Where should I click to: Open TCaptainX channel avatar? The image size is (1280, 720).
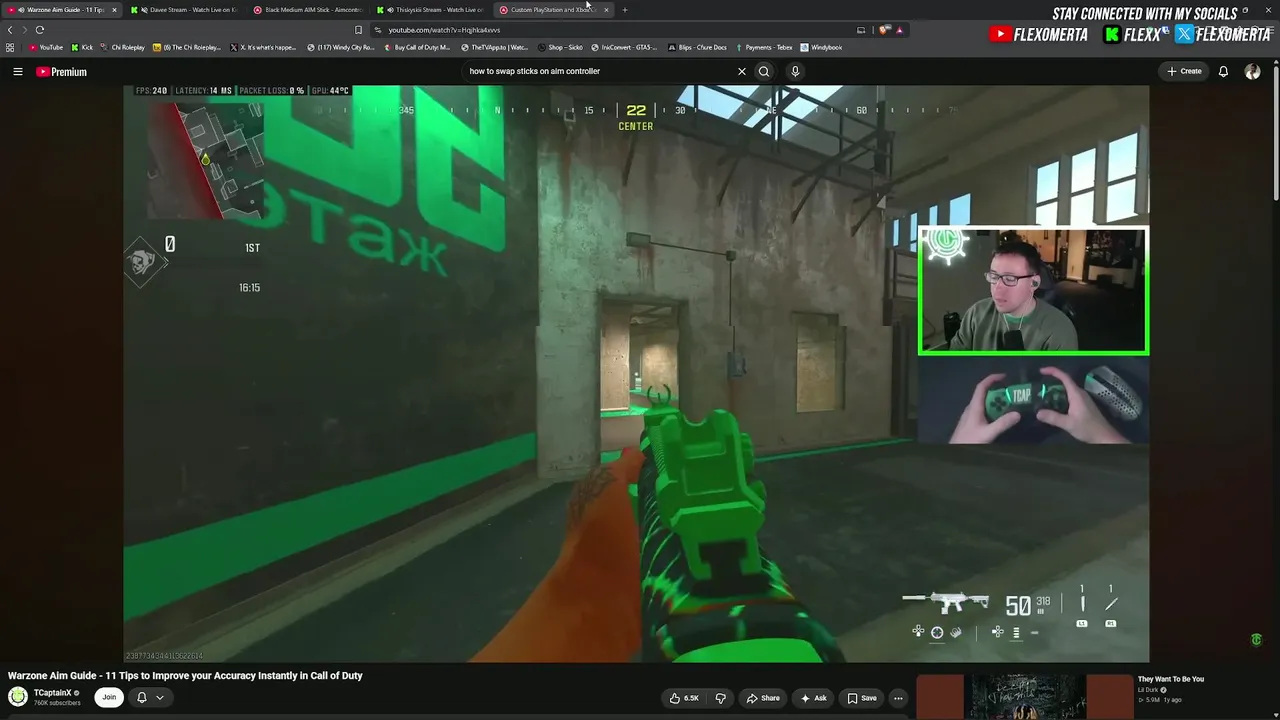pyautogui.click(x=18, y=697)
